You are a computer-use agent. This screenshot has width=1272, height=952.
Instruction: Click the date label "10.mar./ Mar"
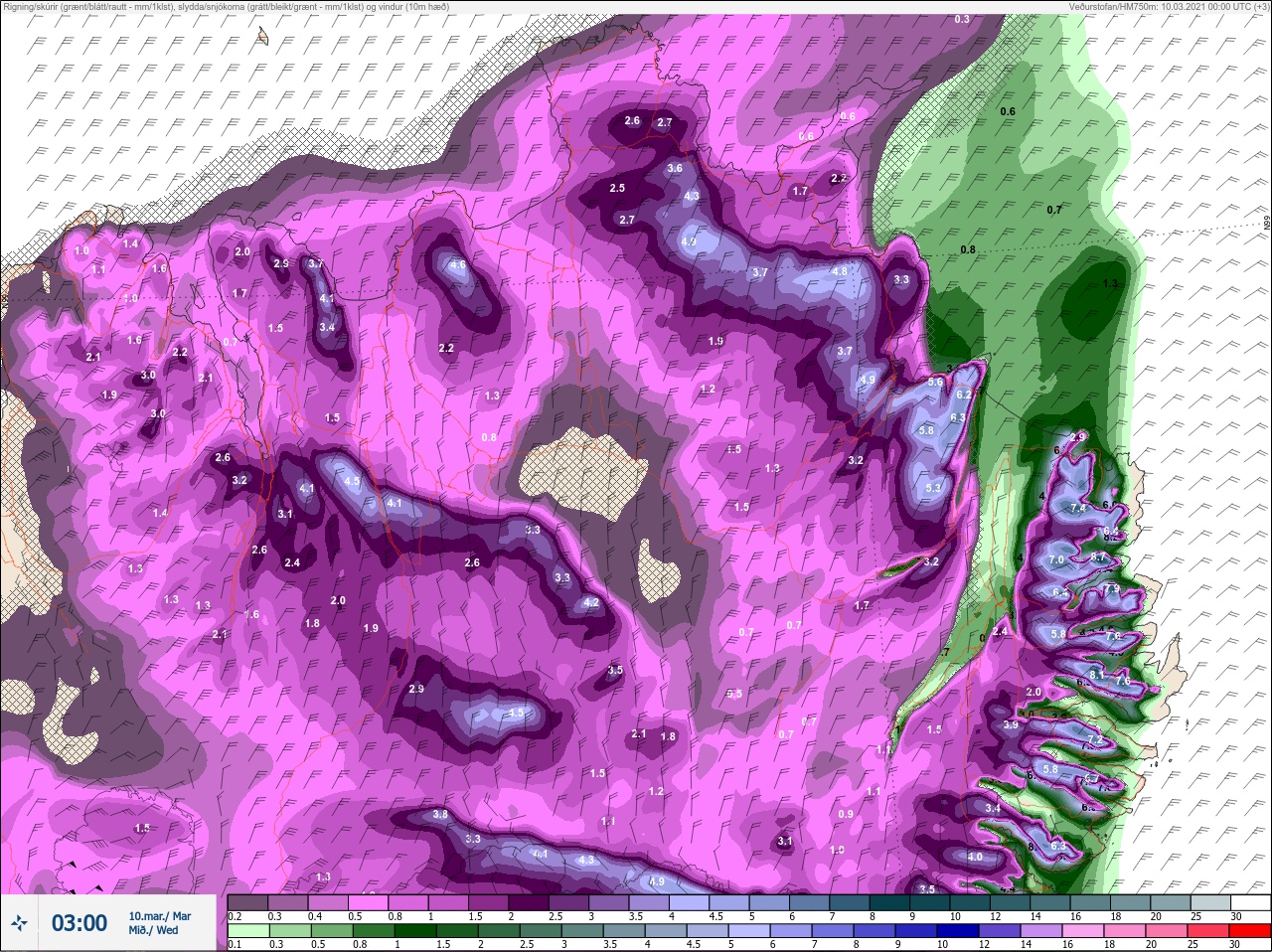click(160, 916)
